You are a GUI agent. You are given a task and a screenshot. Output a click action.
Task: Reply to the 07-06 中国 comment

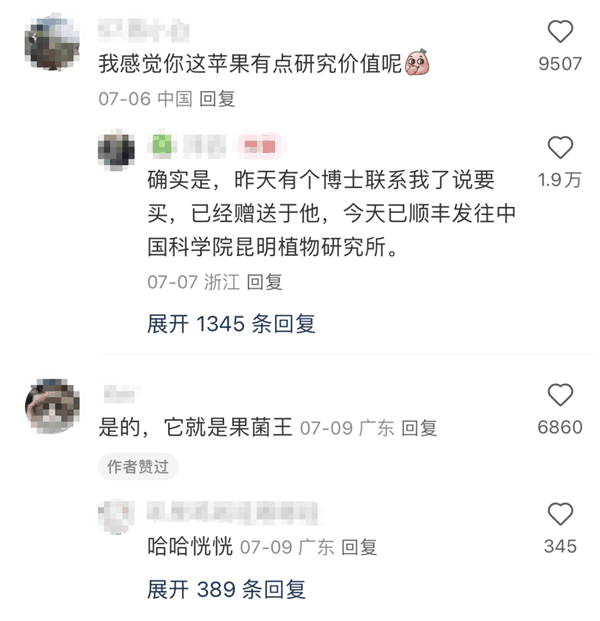[x=217, y=99]
